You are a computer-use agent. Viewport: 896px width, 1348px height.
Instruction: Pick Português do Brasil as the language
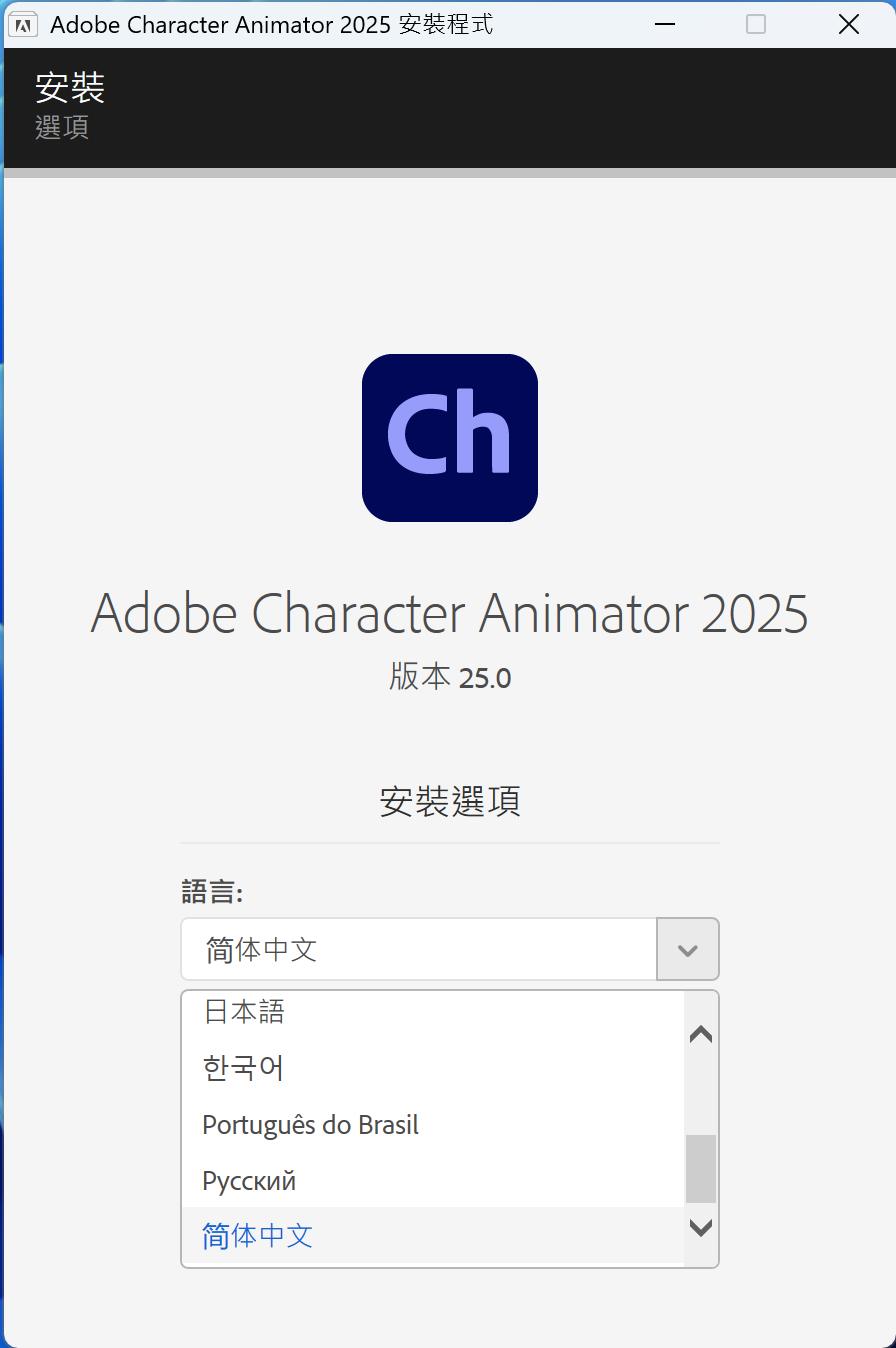tap(310, 1125)
